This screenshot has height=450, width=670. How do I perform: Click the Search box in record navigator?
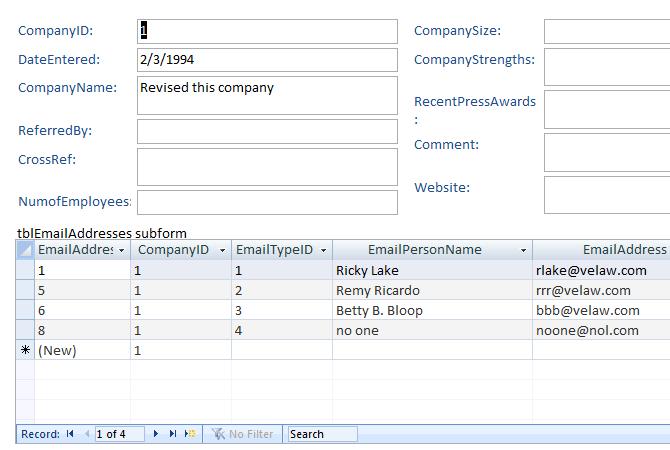[322, 434]
